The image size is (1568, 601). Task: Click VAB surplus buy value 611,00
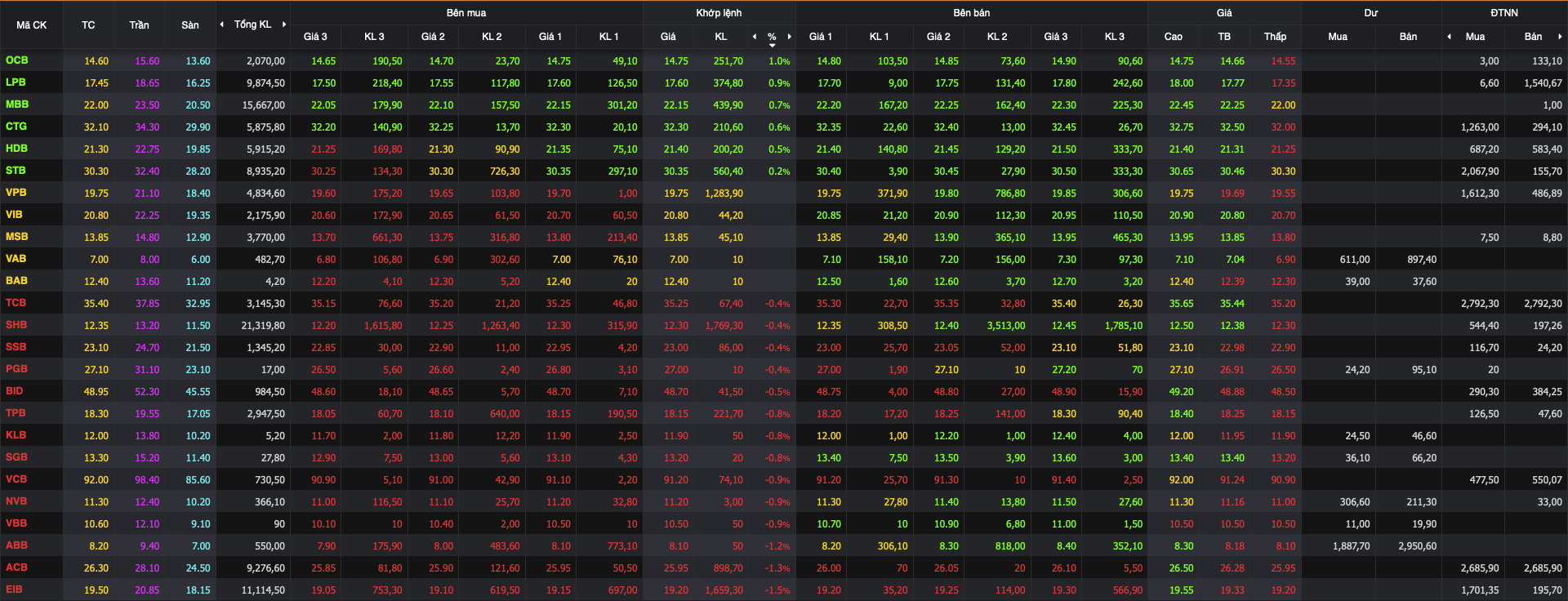(x=1355, y=260)
